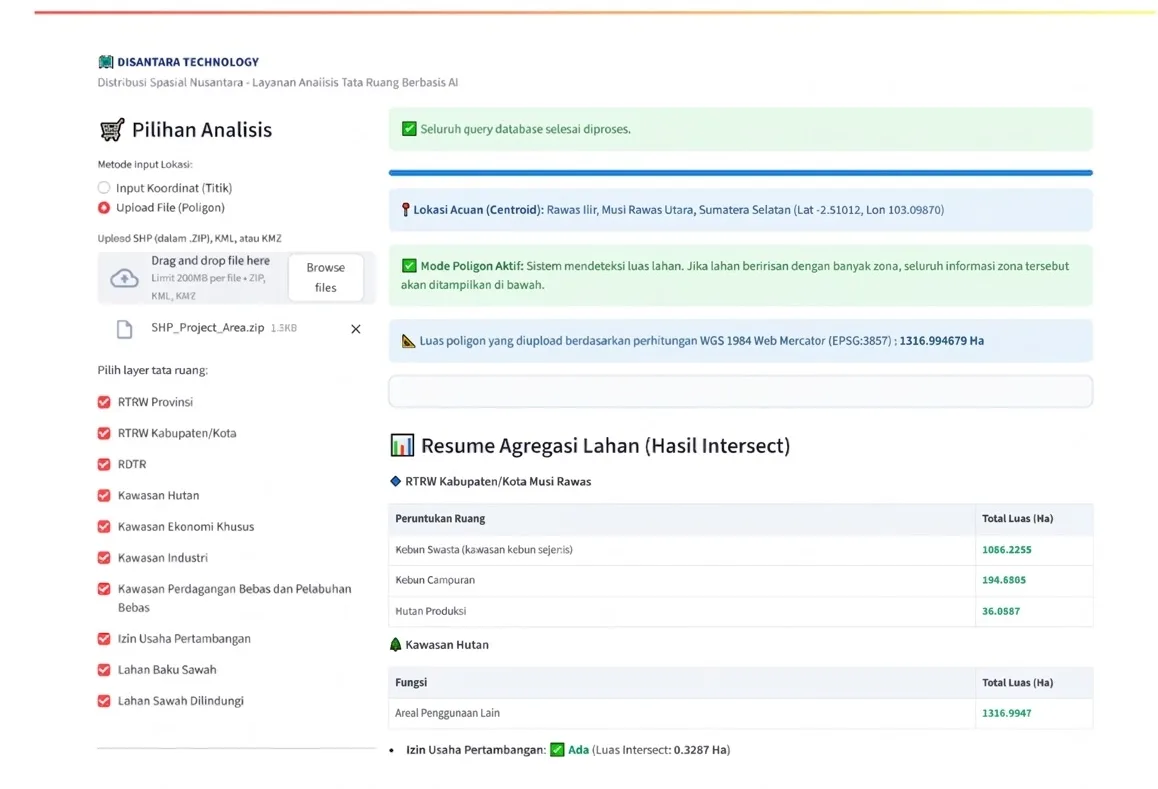The width and height of the screenshot is (1158, 789).
Task: Remove the uploaded SHP_Project_Area.zip file
Action: [355, 328]
